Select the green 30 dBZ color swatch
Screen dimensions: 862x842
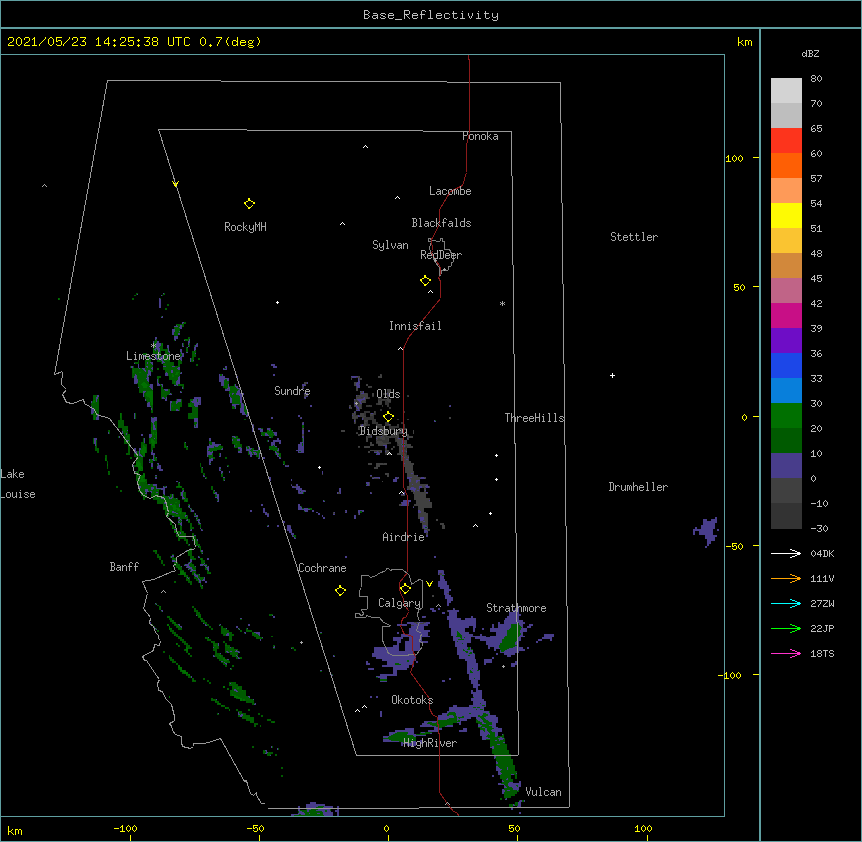[x=786, y=416]
